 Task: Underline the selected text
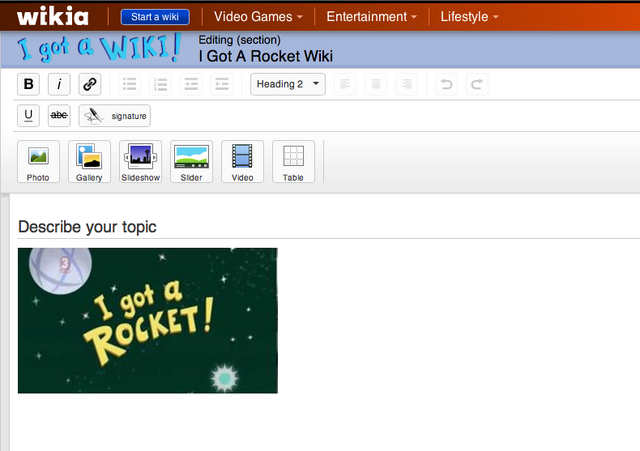point(28,116)
